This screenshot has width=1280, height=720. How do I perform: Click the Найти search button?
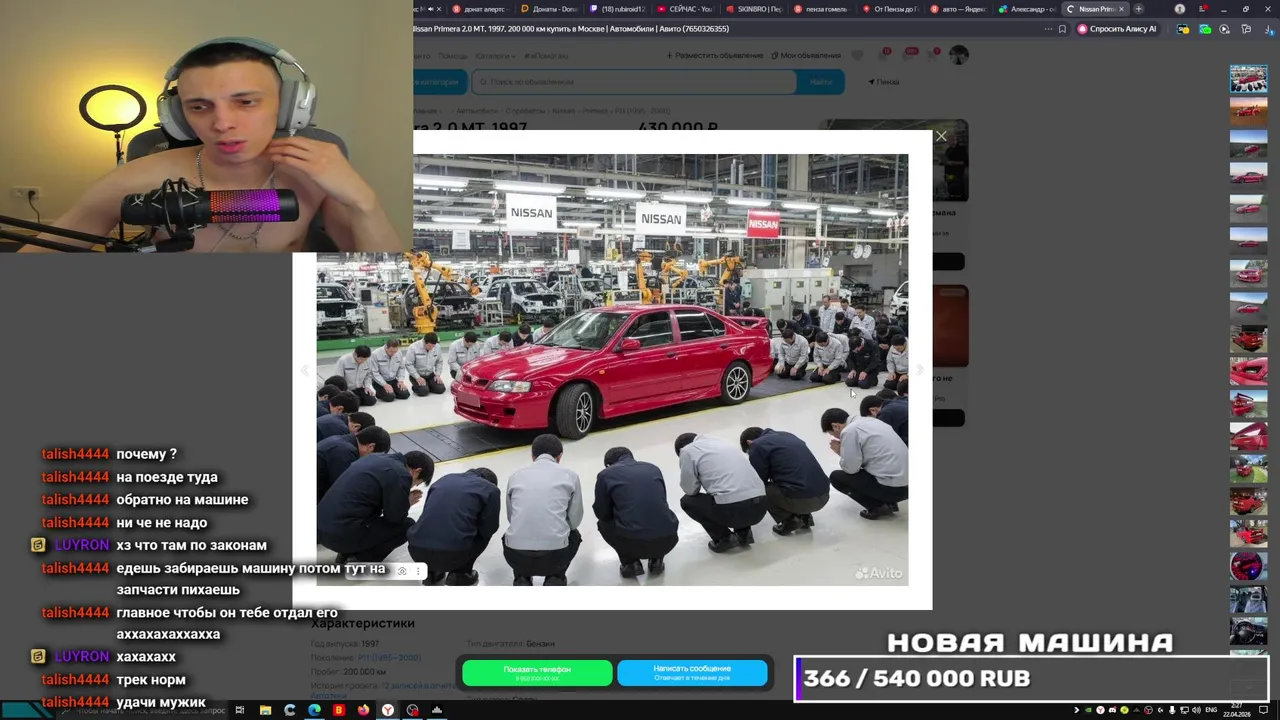(x=821, y=81)
